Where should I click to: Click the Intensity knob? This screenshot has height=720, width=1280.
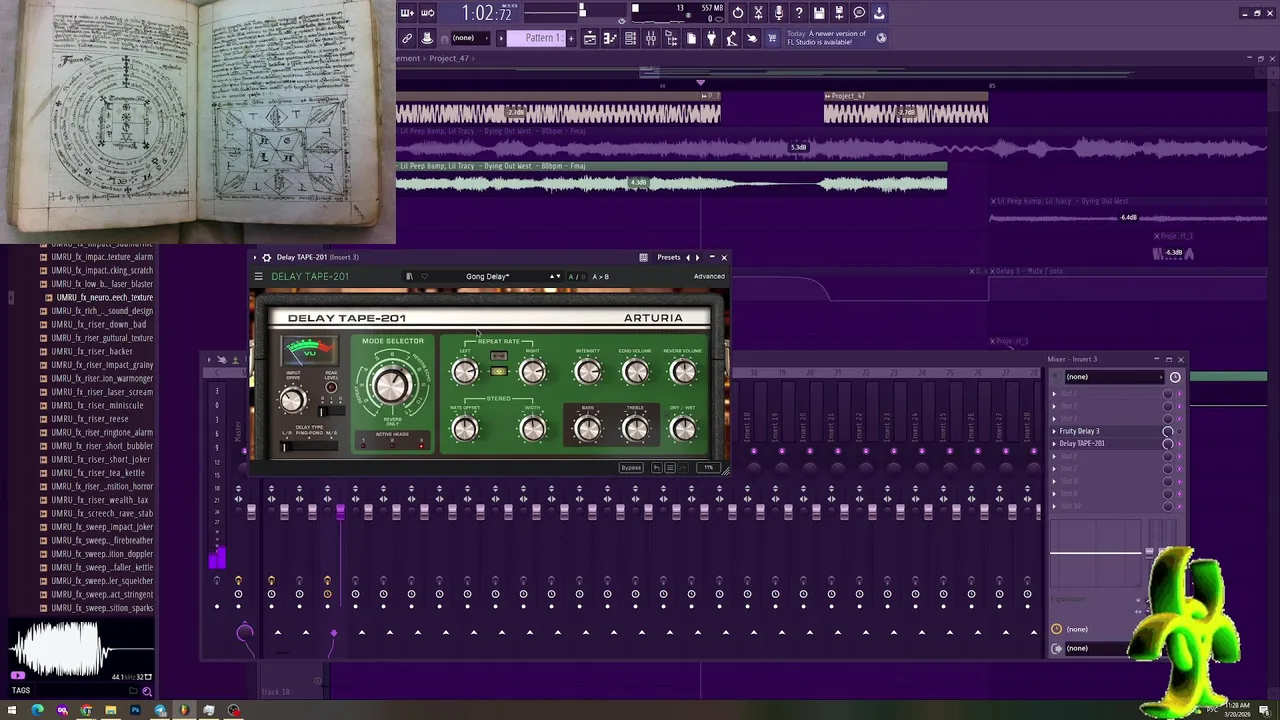(x=587, y=372)
